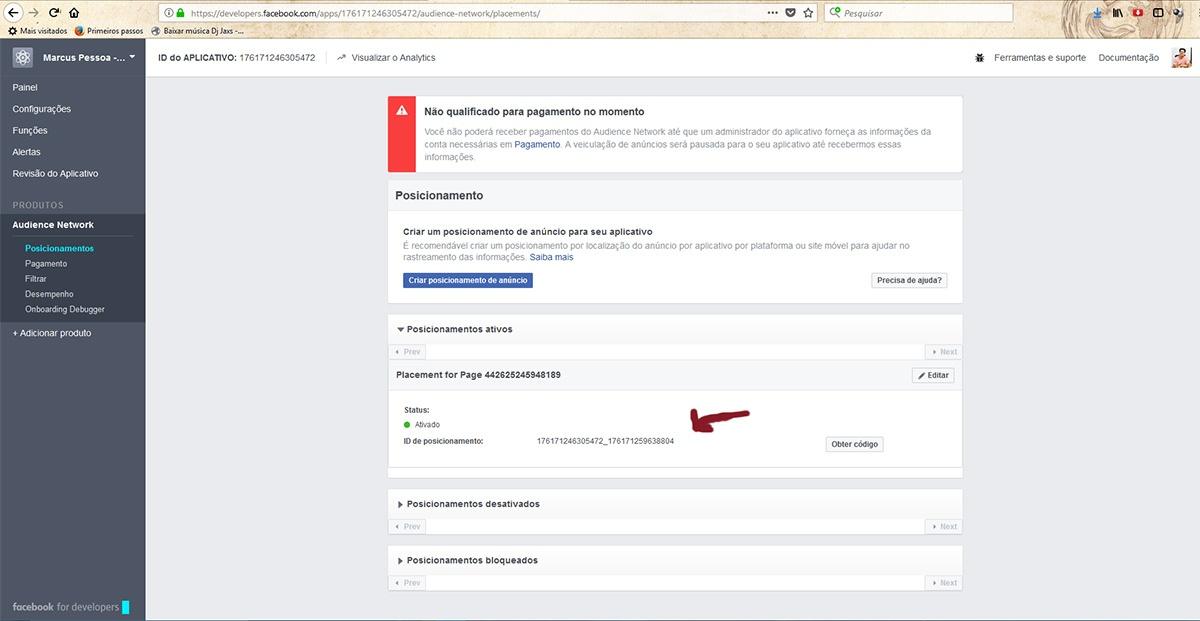
Task: Click the red warning triangle icon
Action: click(401, 111)
